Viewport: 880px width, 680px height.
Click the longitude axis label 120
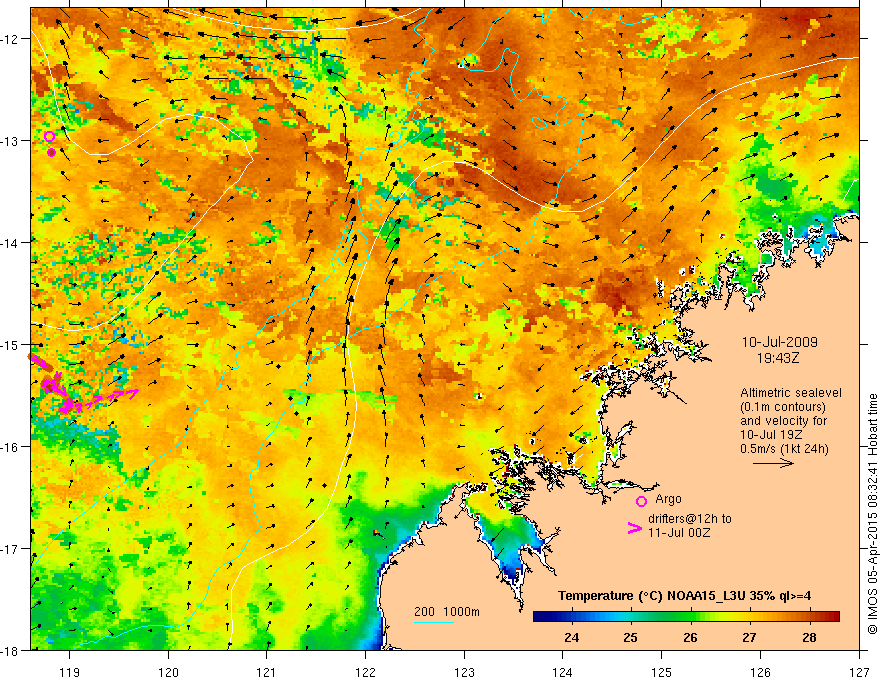(x=168, y=672)
